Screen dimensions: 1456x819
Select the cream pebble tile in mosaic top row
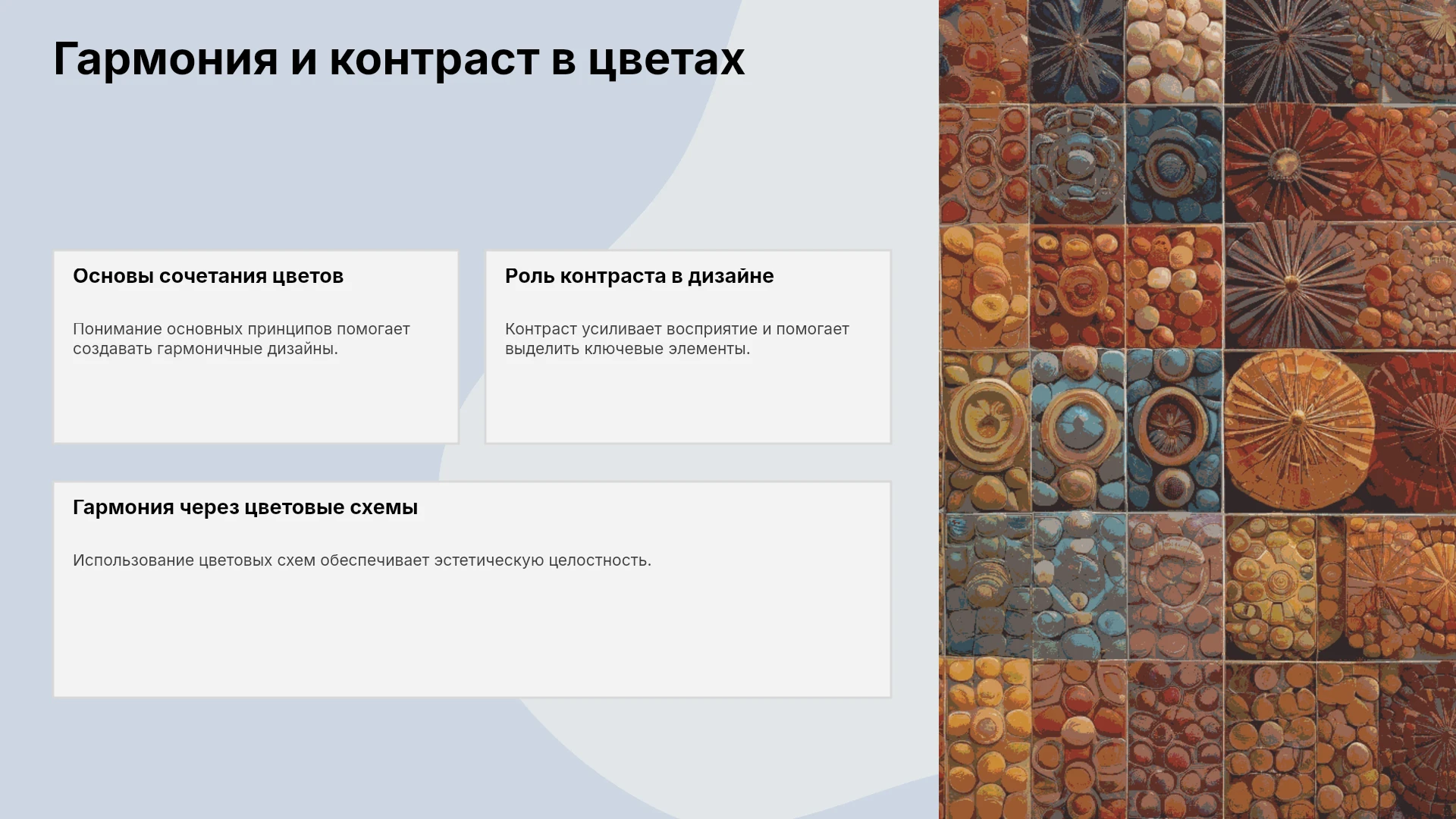pos(1173,52)
